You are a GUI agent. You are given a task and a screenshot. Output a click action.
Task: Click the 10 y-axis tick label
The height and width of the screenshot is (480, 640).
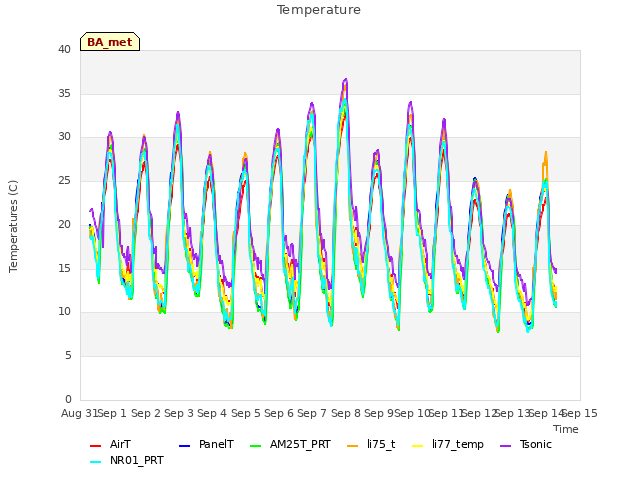[64, 312]
